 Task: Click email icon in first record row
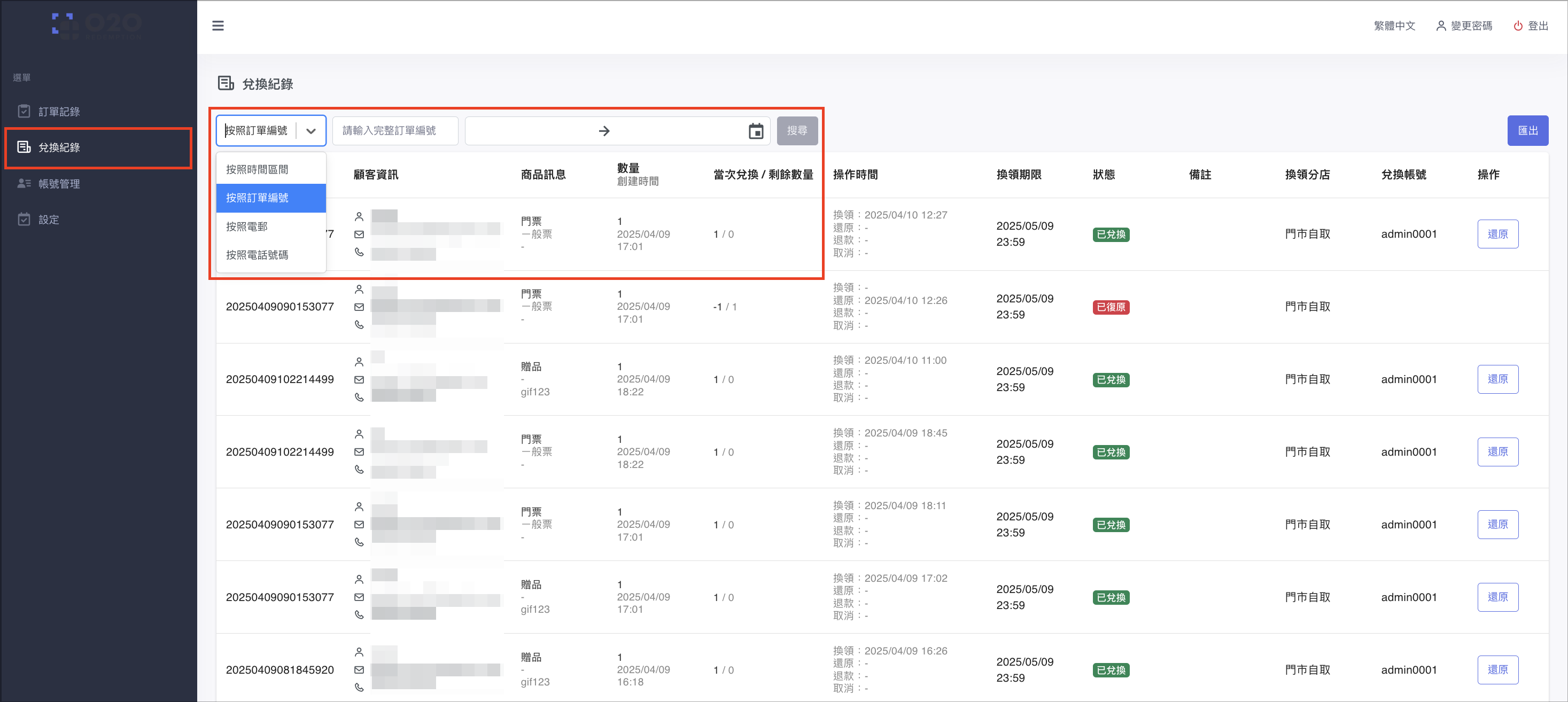359,234
